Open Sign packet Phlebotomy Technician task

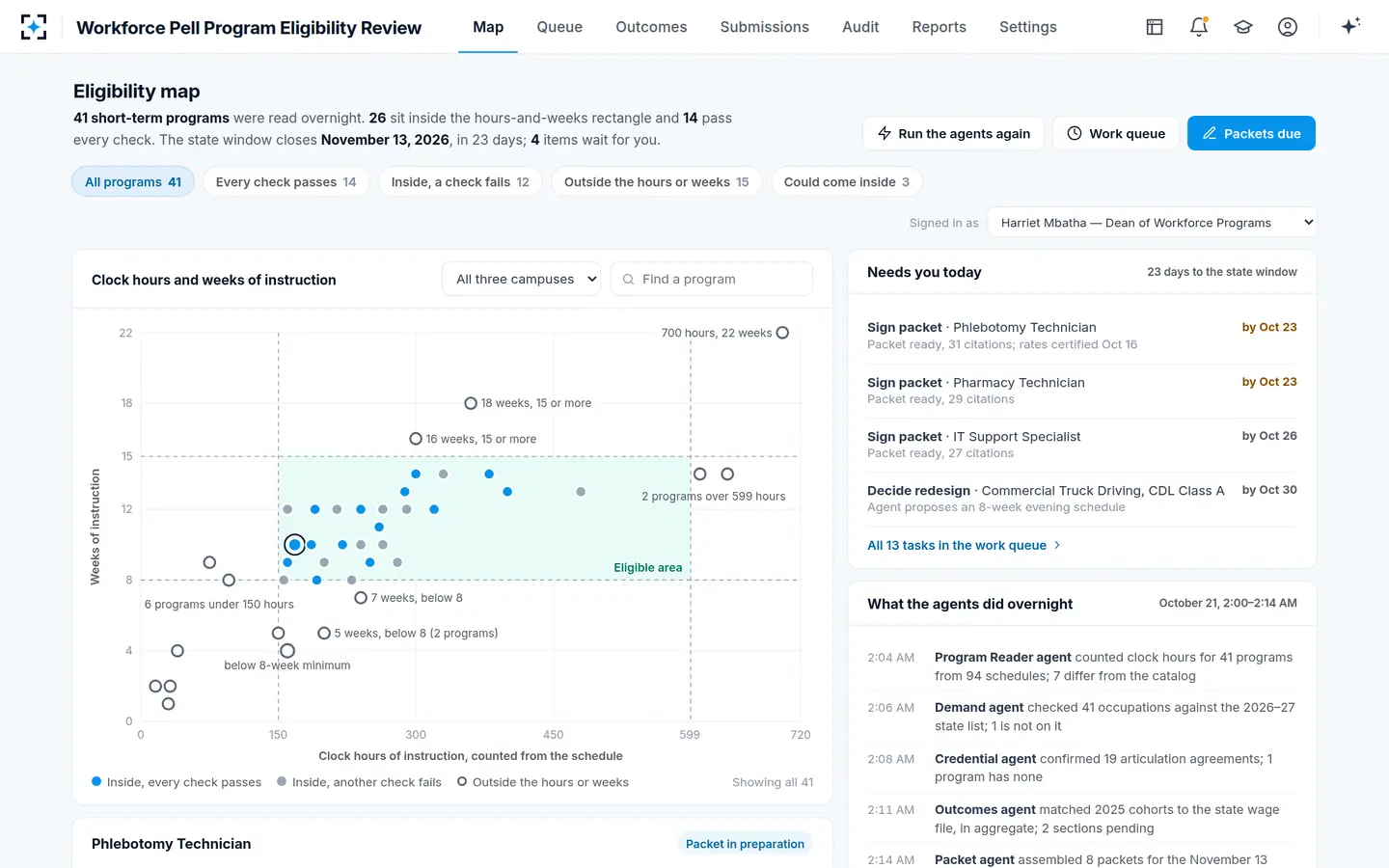(x=1081, y=336)
